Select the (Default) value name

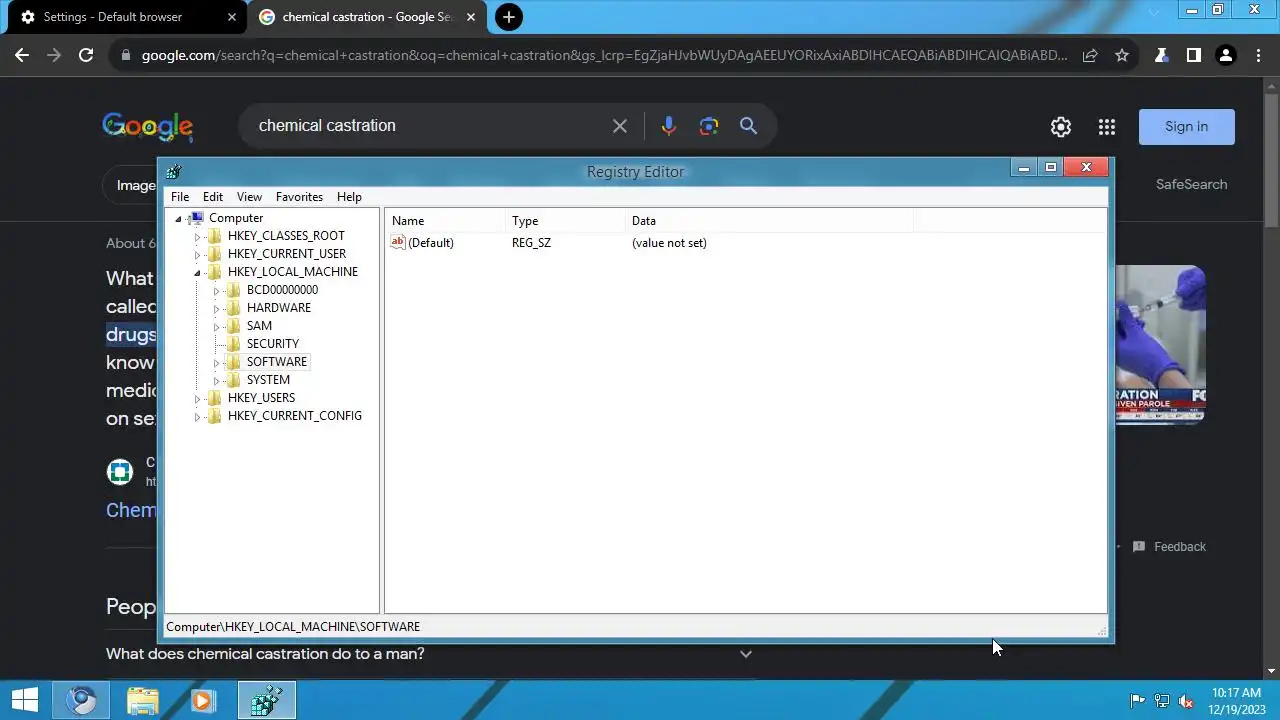(x=431, y=243)
